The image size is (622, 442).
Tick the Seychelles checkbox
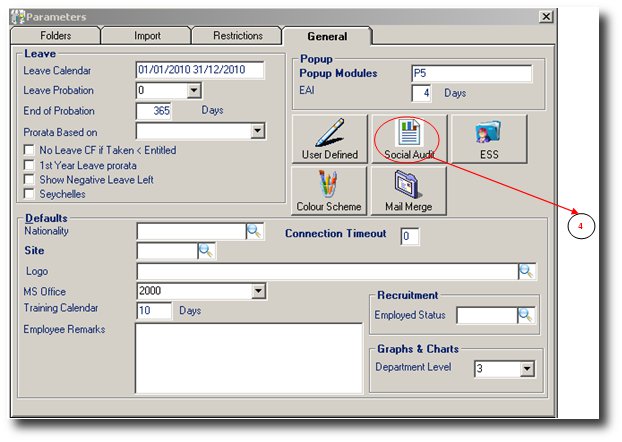[x=30, y=194]
